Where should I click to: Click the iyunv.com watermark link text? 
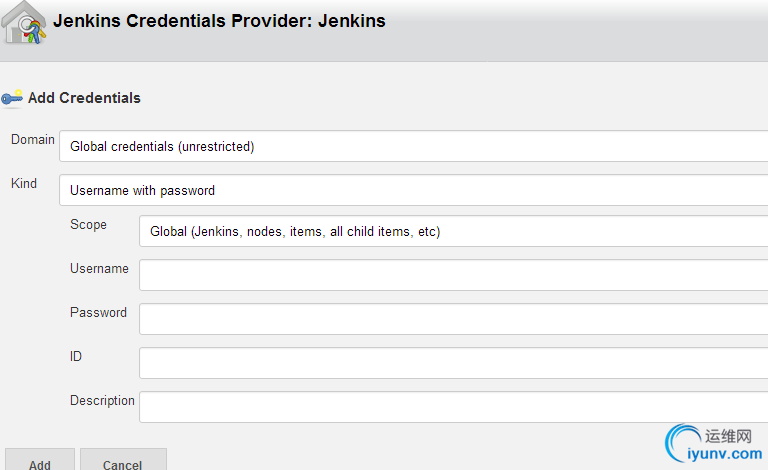pyautogui.click(x=724, y=454)
